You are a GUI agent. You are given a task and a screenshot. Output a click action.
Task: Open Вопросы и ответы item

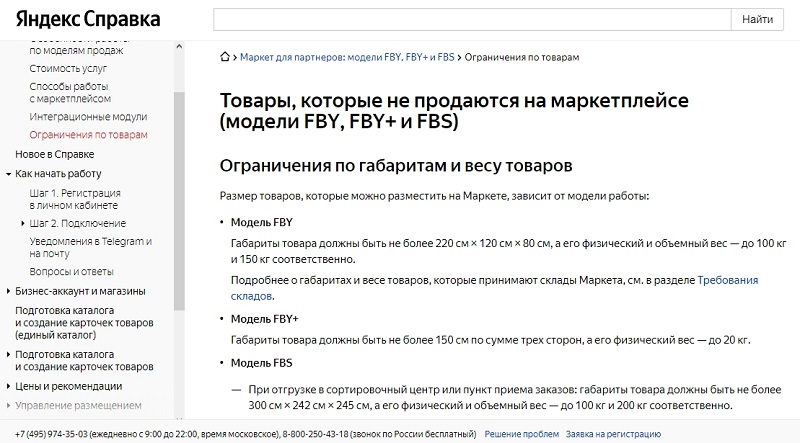point(71,272)
